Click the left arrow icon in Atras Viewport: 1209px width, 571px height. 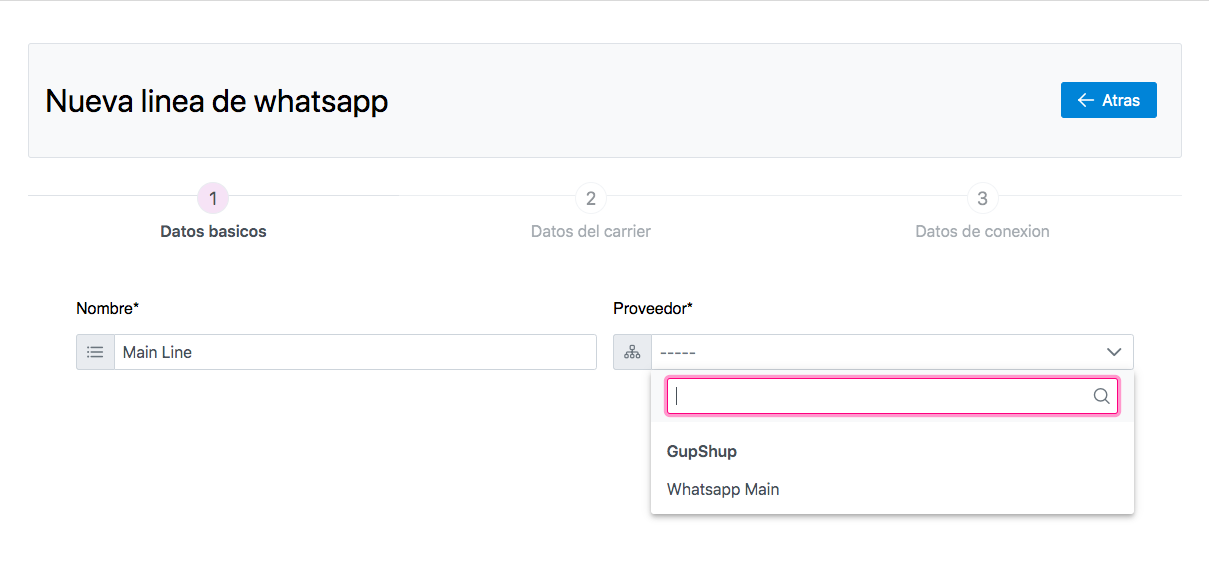point(1085,100)
